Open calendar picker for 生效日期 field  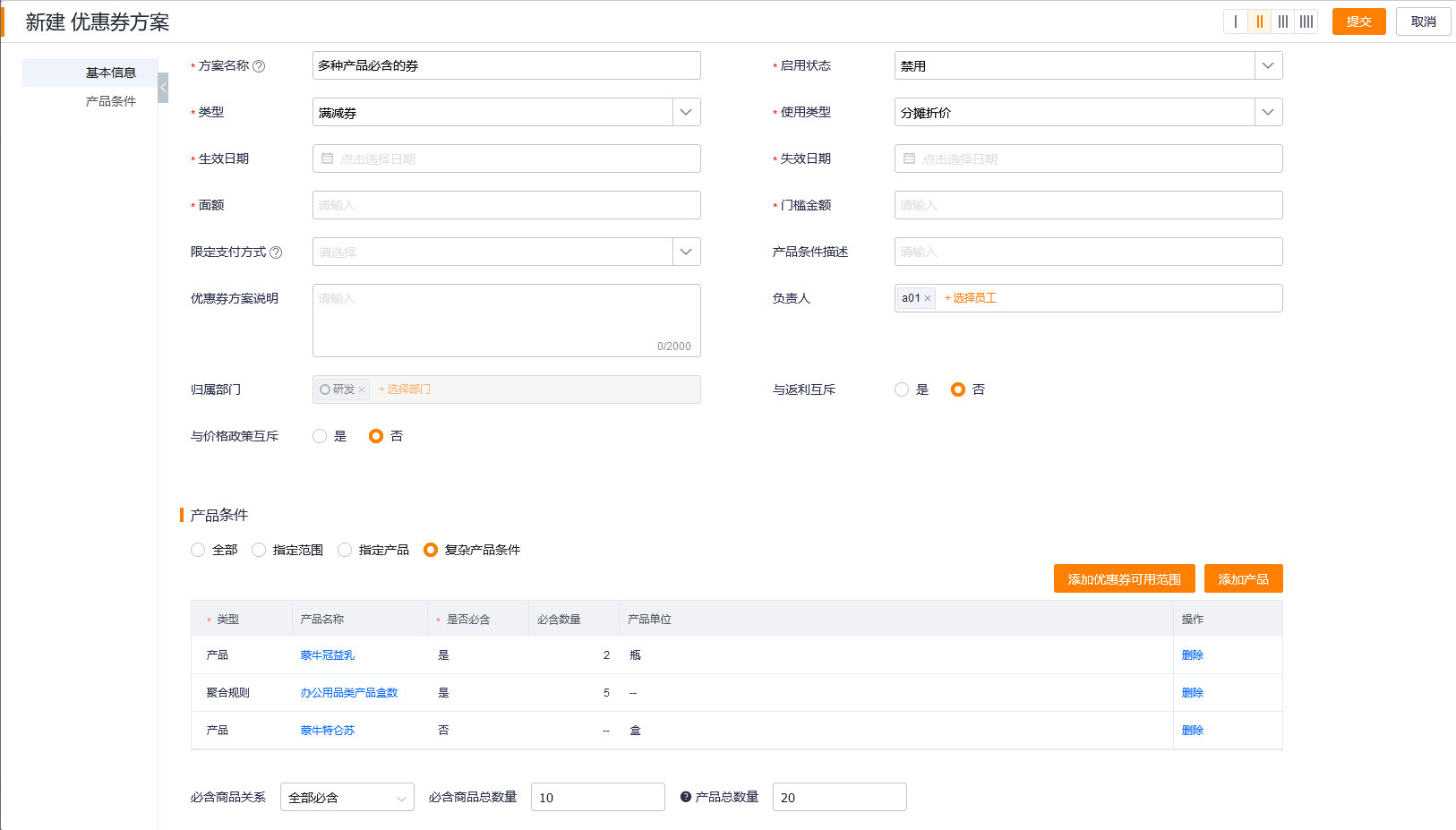click(x=328, y=158)
